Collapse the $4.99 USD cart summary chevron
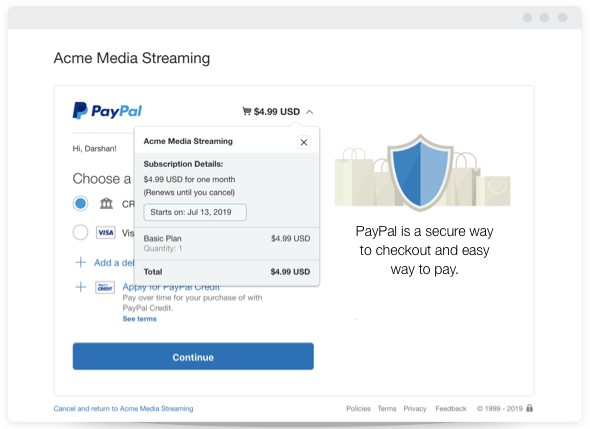 coord(309,112)
